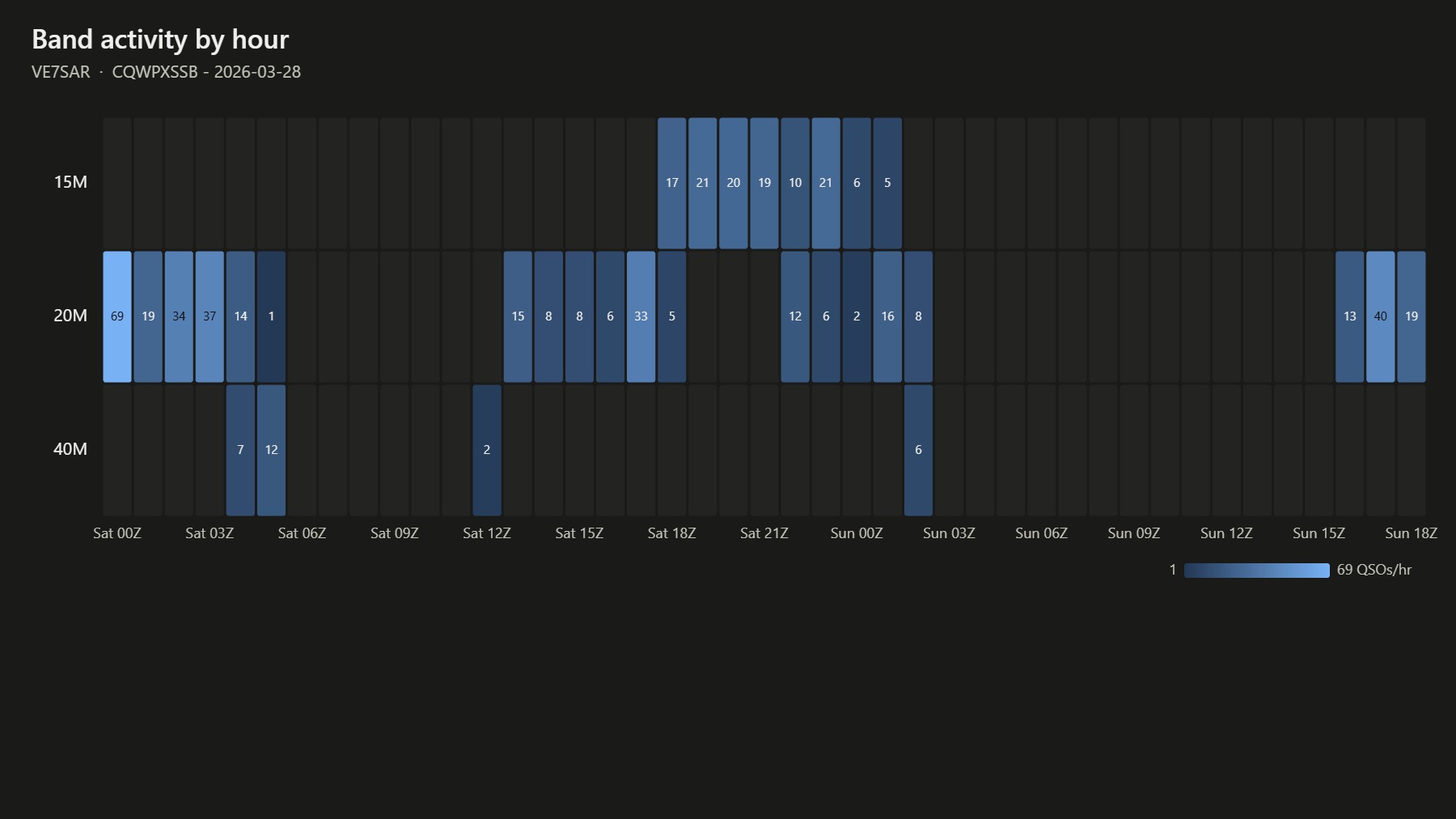Click the 20M cell with value 14
This screenshot has width=1456, height=819.
pos(240,316)
